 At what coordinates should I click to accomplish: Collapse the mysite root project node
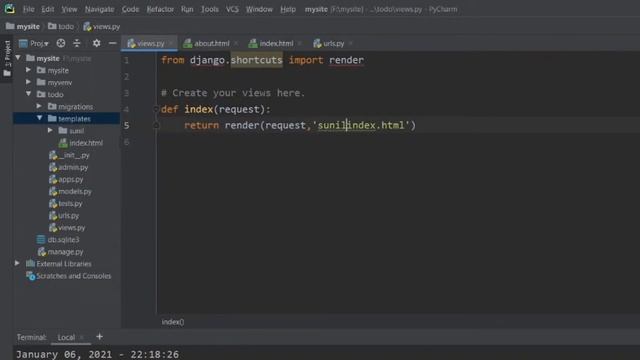pyautogui.click(x=18, y=58)
